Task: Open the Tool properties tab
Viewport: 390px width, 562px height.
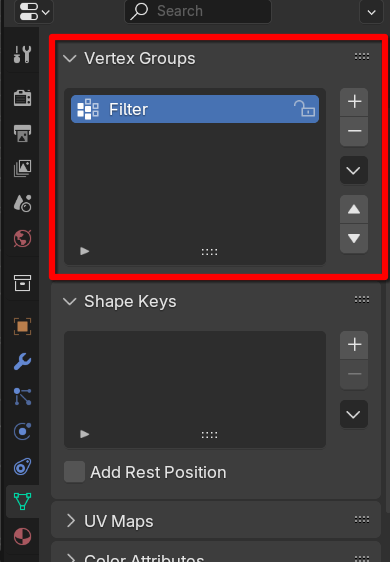Action: tap(22, 54)
